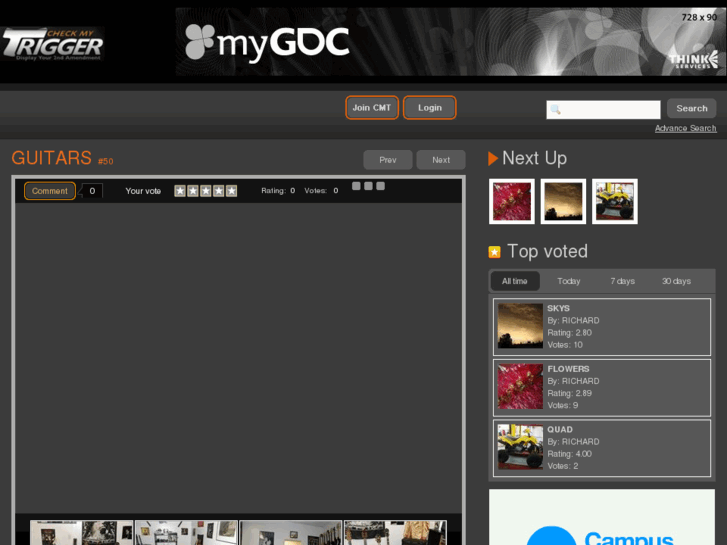Focus the search input field
Image resolution: width=727 pixels, height=545 pixels.
603,109
